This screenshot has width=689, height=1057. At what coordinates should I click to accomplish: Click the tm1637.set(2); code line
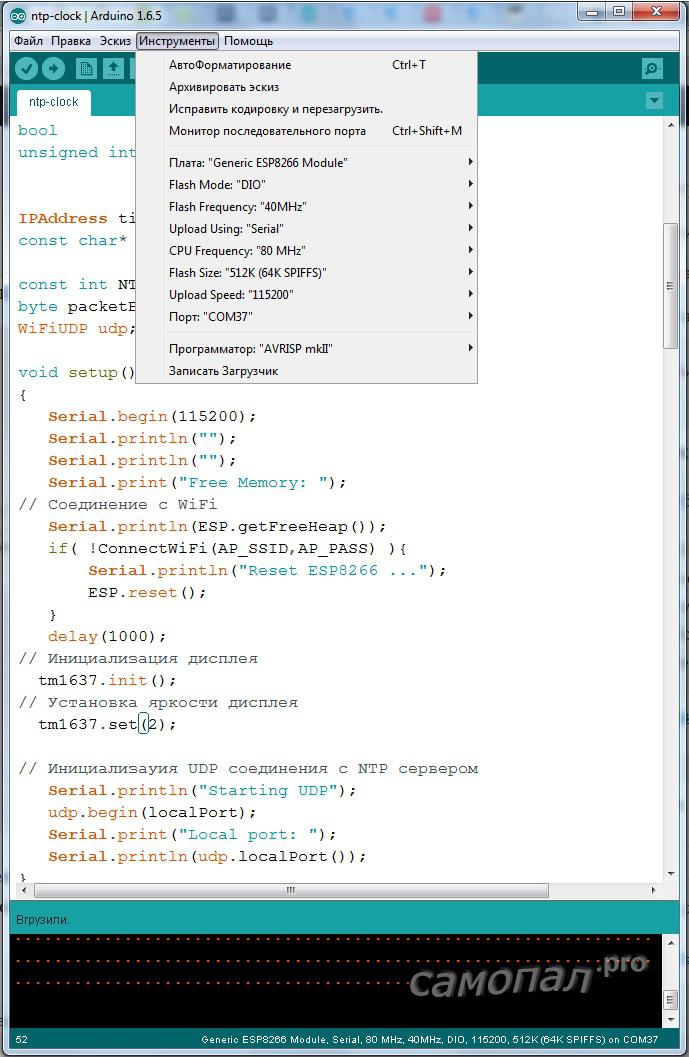[107, 725]
